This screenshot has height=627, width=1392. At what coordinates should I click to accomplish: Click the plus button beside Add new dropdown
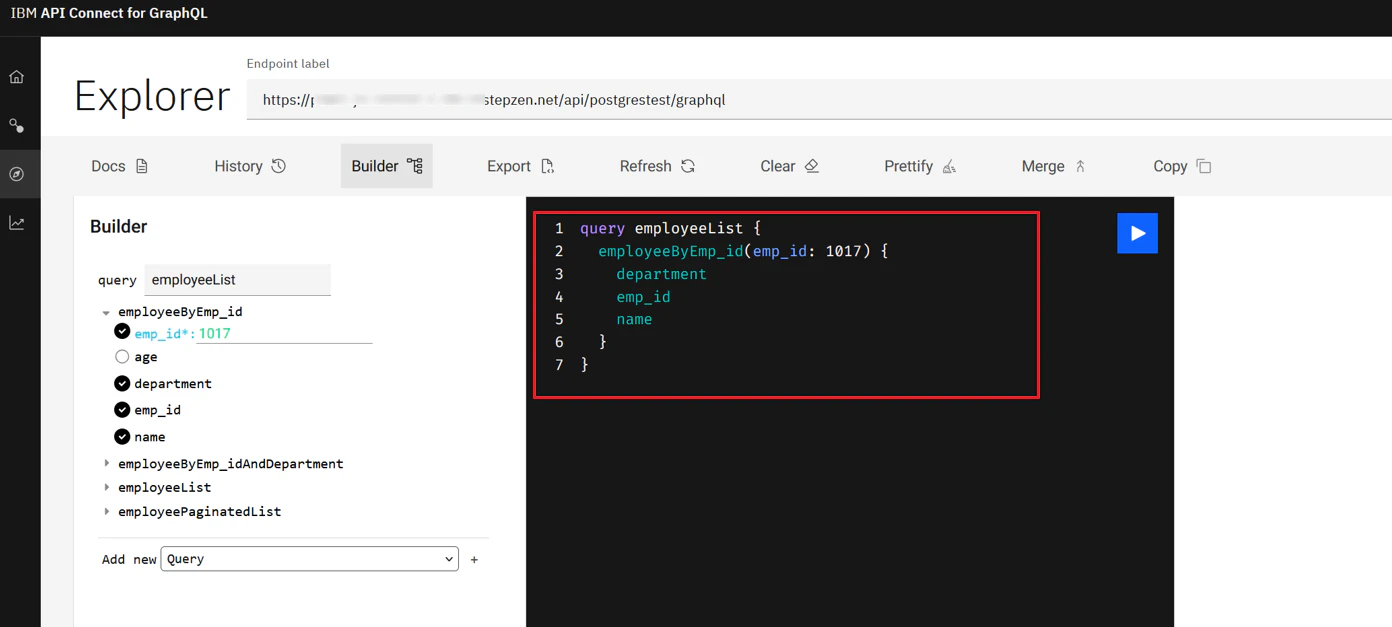[474, 560]
